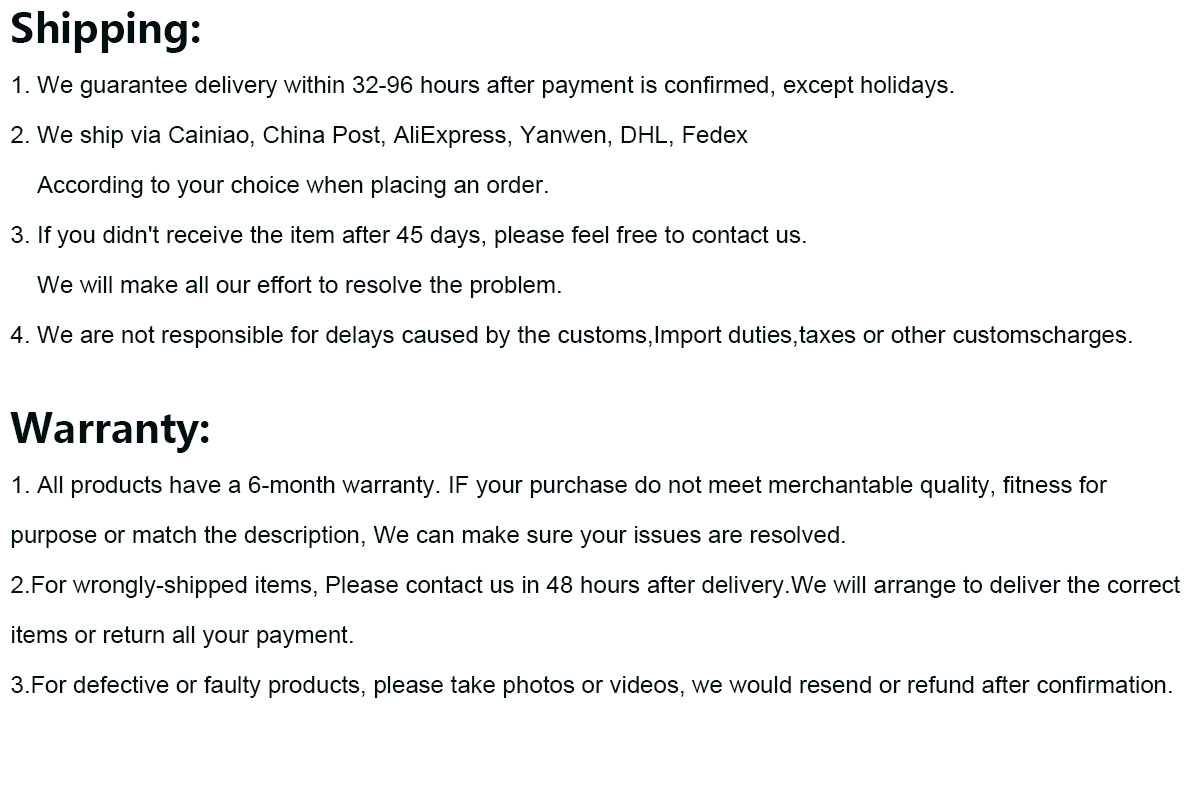The image size is (1200, 800).
Task: Click the line 'According to your choice when placing an order'
Action: [x=293, y=186]
